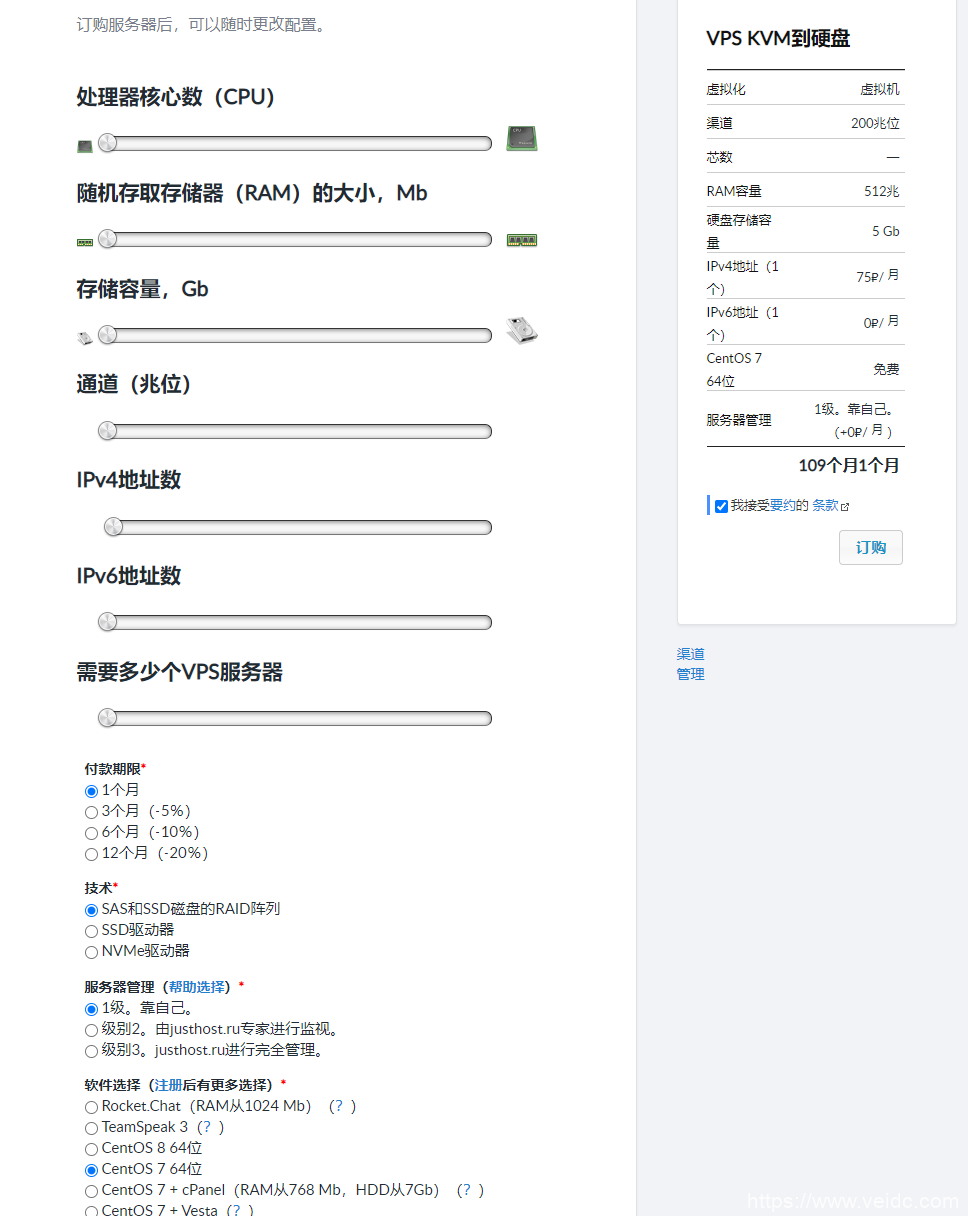Select the TeamSpeak 3 software option
The height and width of the screenshot is (1216, 968).
click(92, 1128)
